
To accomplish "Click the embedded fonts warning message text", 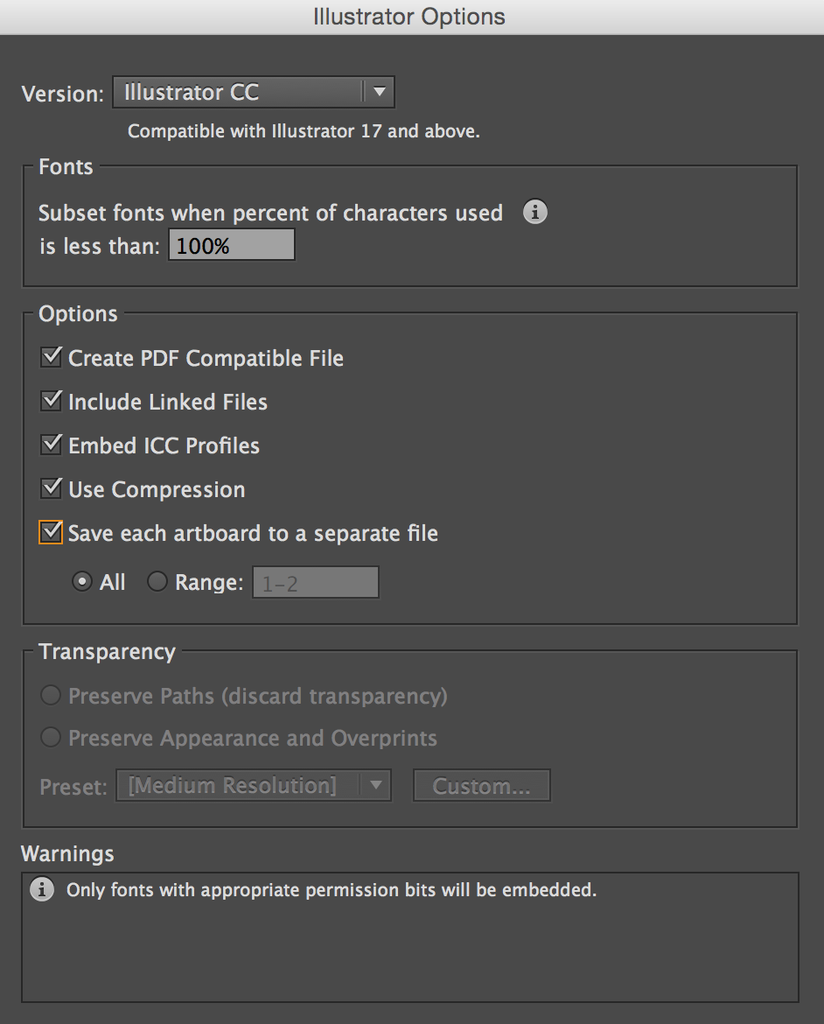I will click(331, 889).
